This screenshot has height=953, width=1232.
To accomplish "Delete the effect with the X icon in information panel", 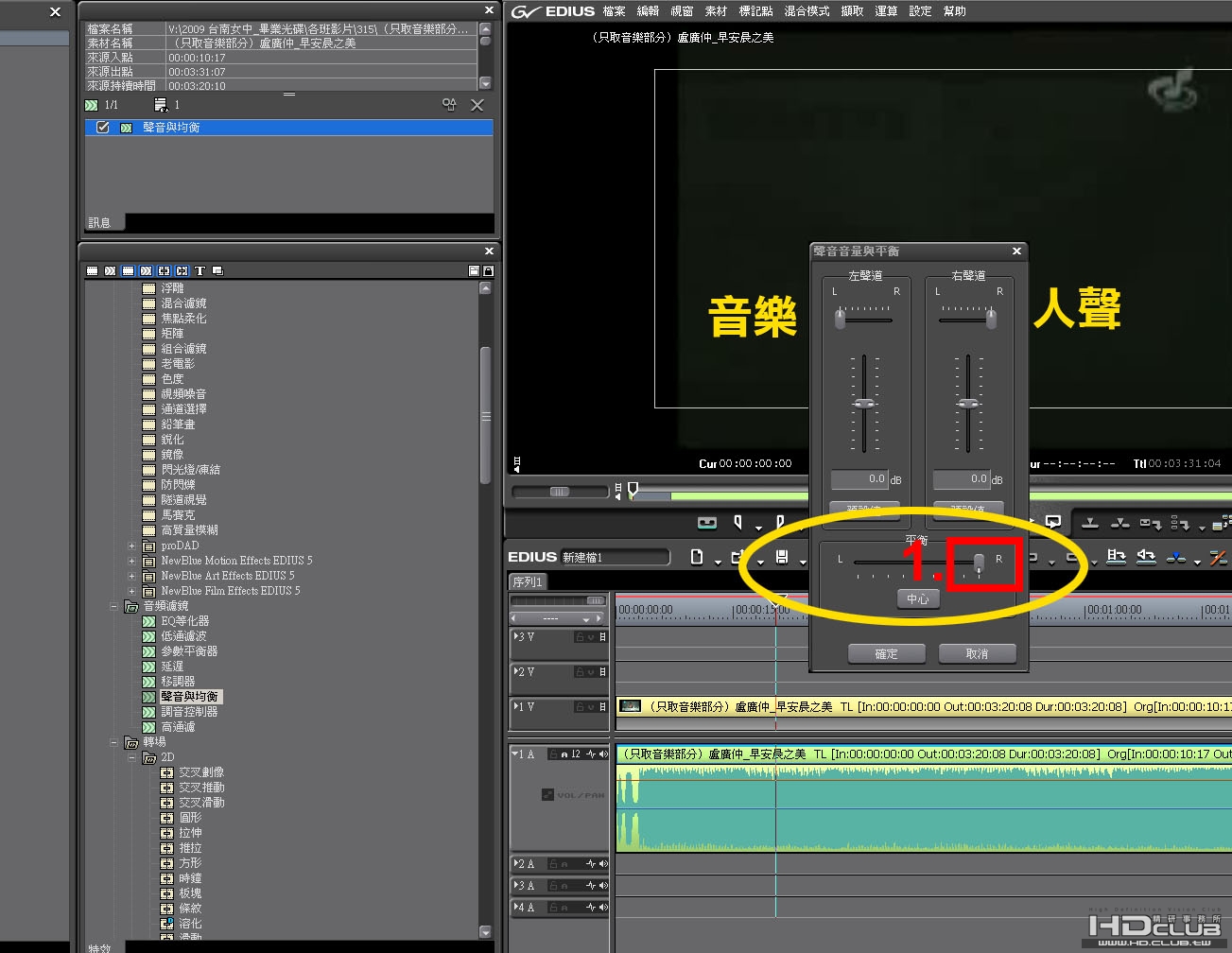I will coord(477,105).
